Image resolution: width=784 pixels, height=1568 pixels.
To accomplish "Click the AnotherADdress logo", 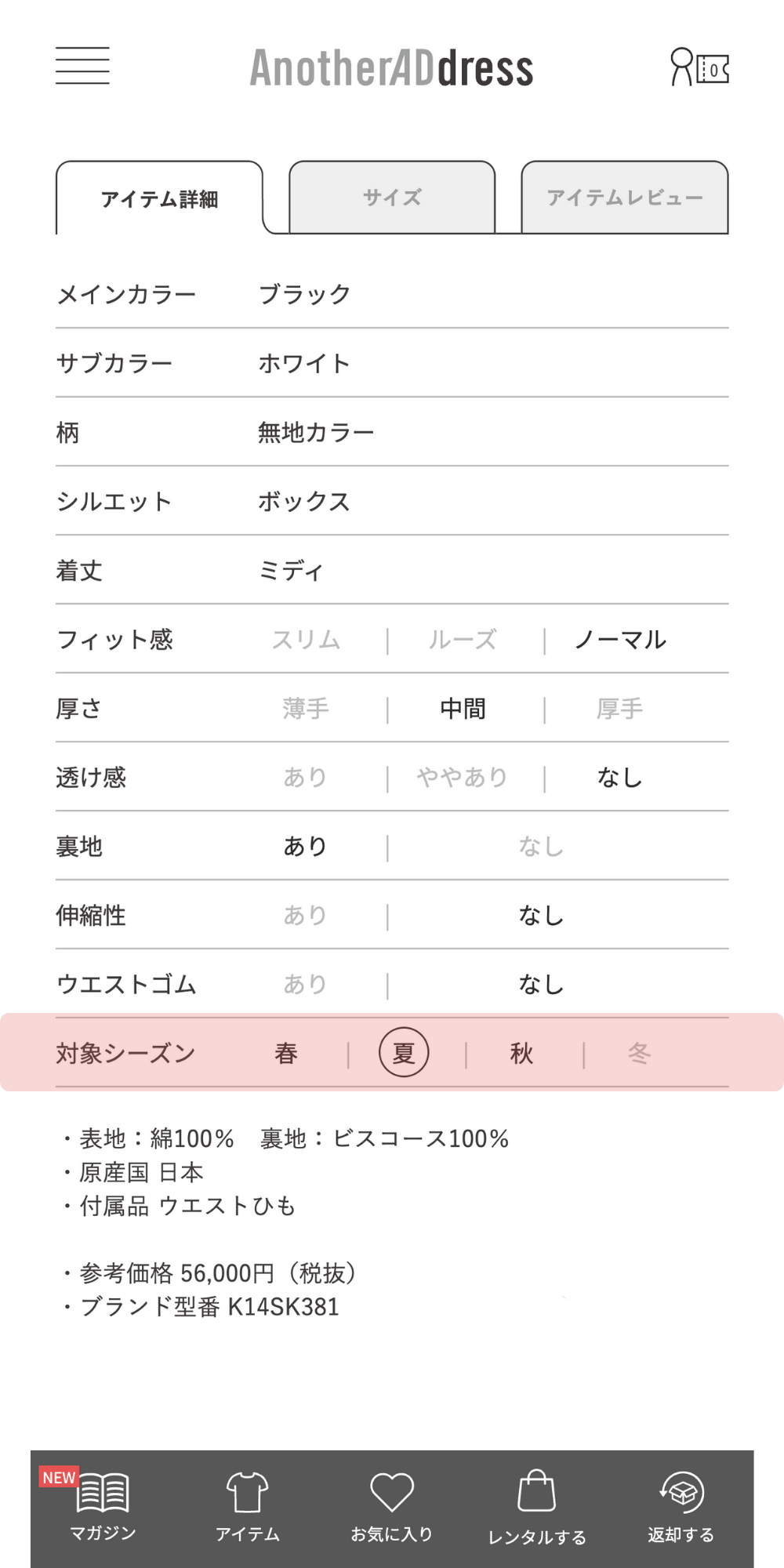I will pyautogui.click(x=391, y=67).
